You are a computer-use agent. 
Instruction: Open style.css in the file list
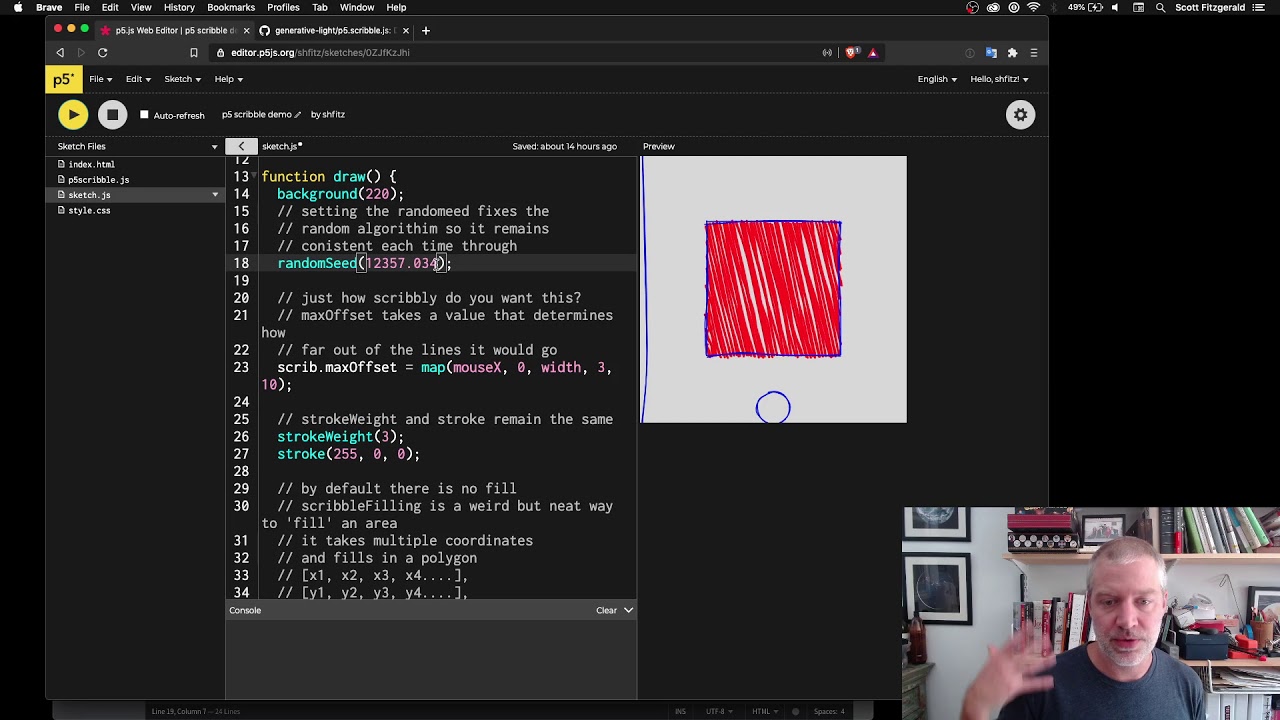coord(89,211)
